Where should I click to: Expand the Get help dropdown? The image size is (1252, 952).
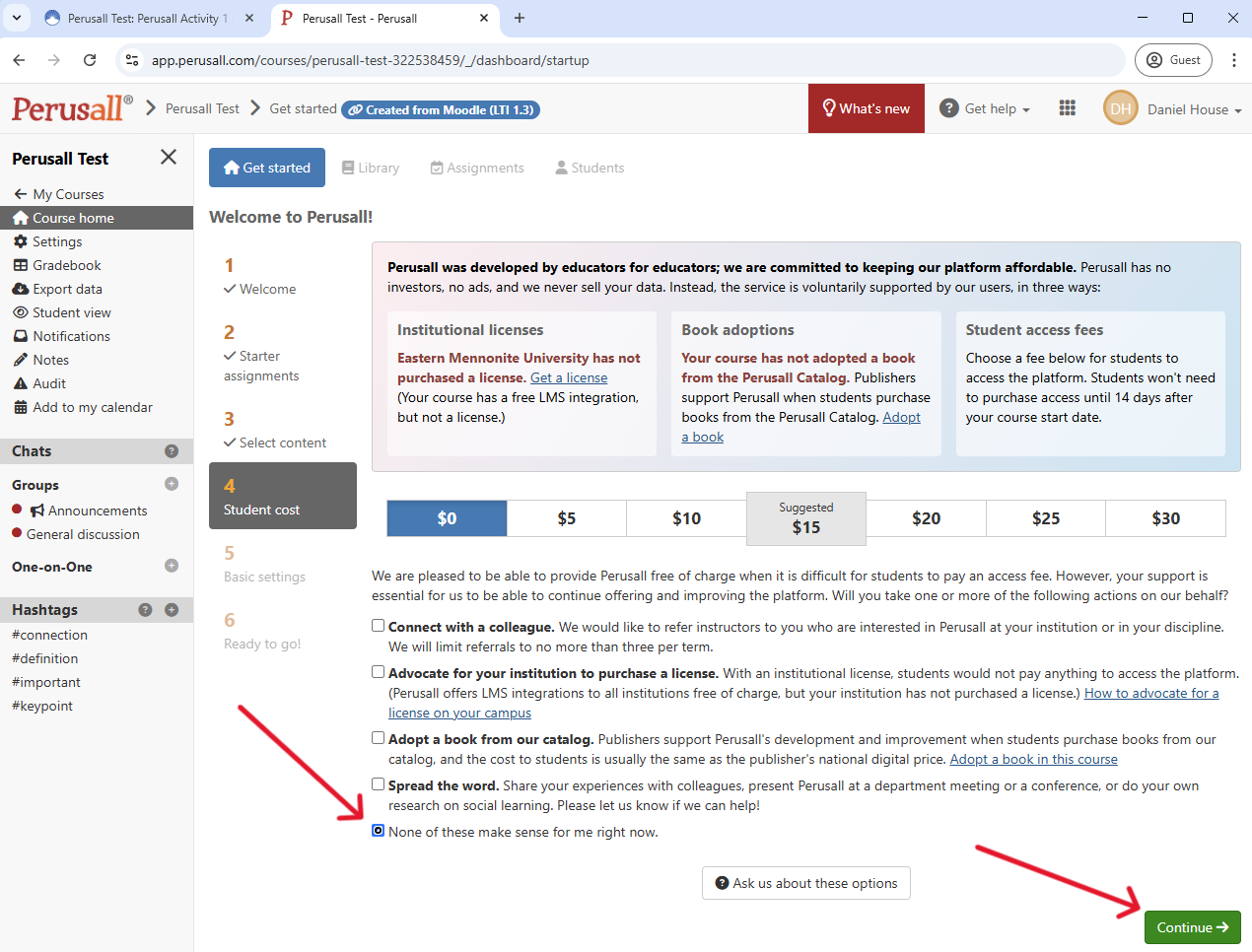[986, 108]
